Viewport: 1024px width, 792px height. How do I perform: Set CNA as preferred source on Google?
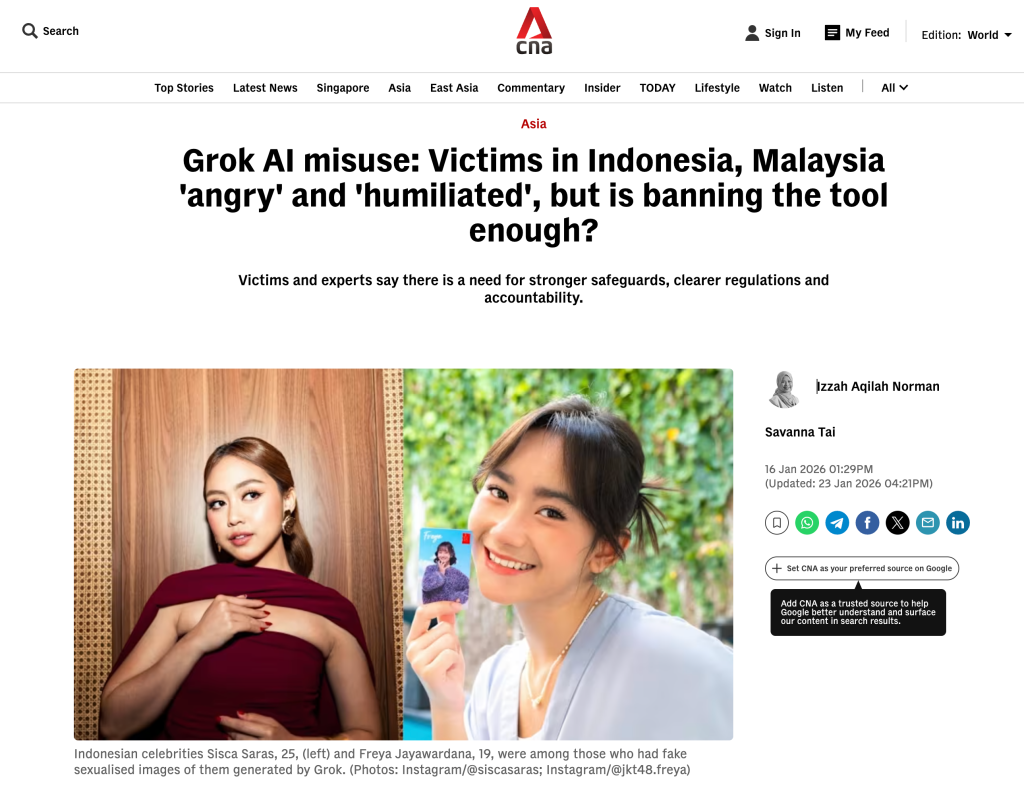point(861,568)
